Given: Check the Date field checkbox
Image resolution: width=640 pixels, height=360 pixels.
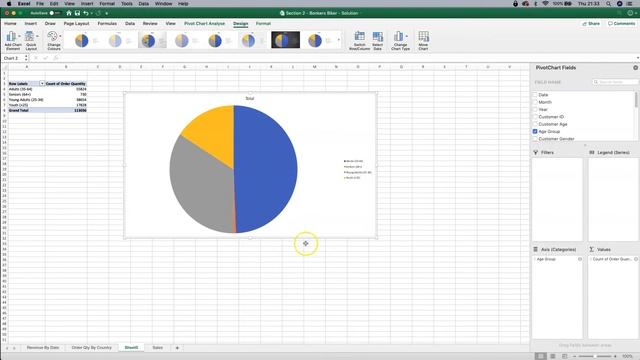Looking at the screenshot, I should click(x=535, y=95).
